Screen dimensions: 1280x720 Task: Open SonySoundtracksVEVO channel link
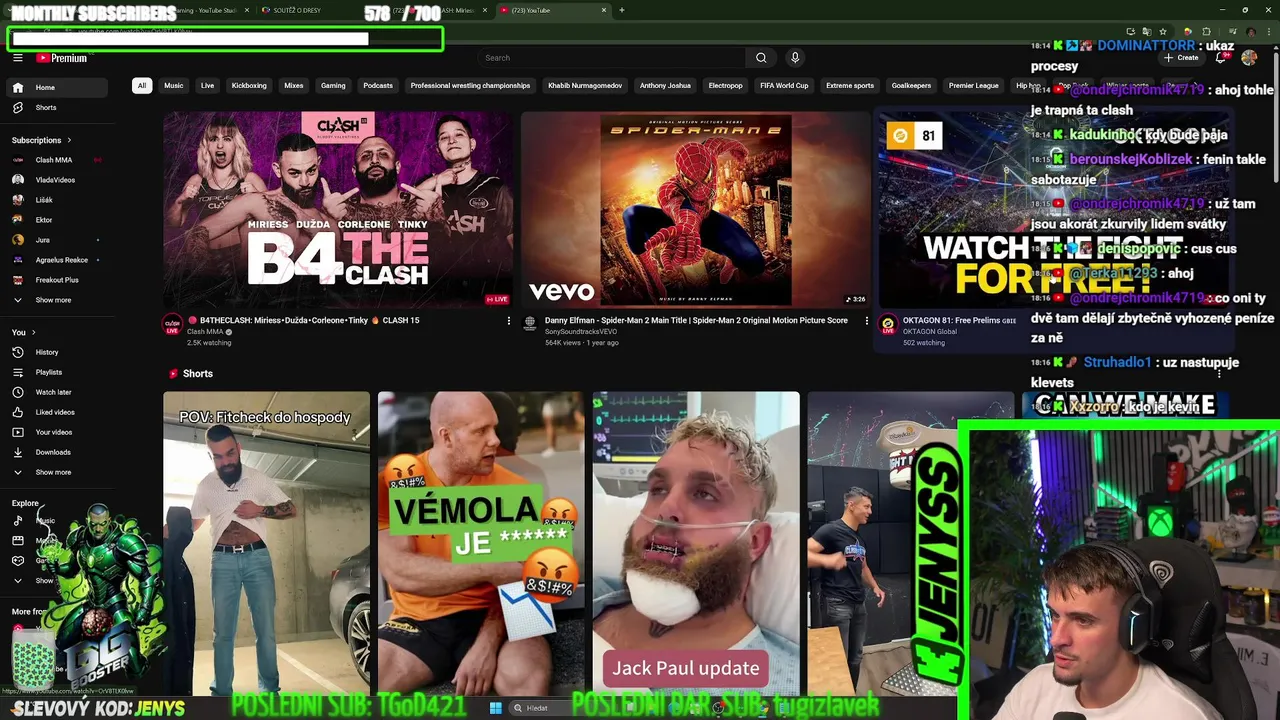pyautogui.click(x=581, y=332)
